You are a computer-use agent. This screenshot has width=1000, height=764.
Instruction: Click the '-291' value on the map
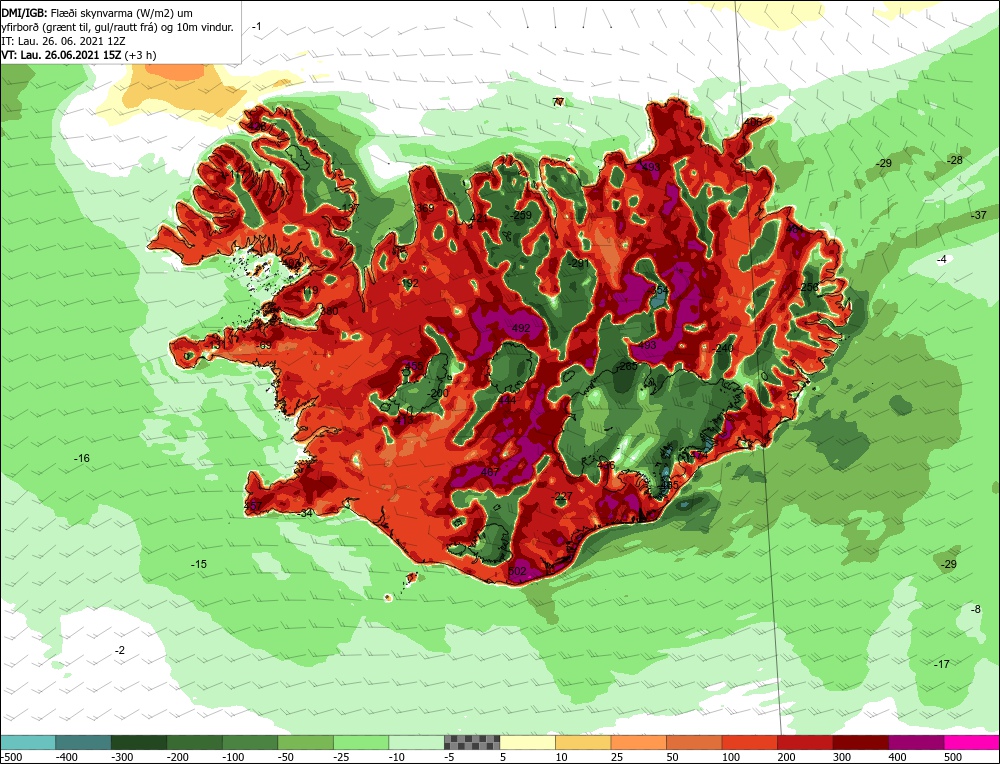pyautogui.click(x=579, y=263)
